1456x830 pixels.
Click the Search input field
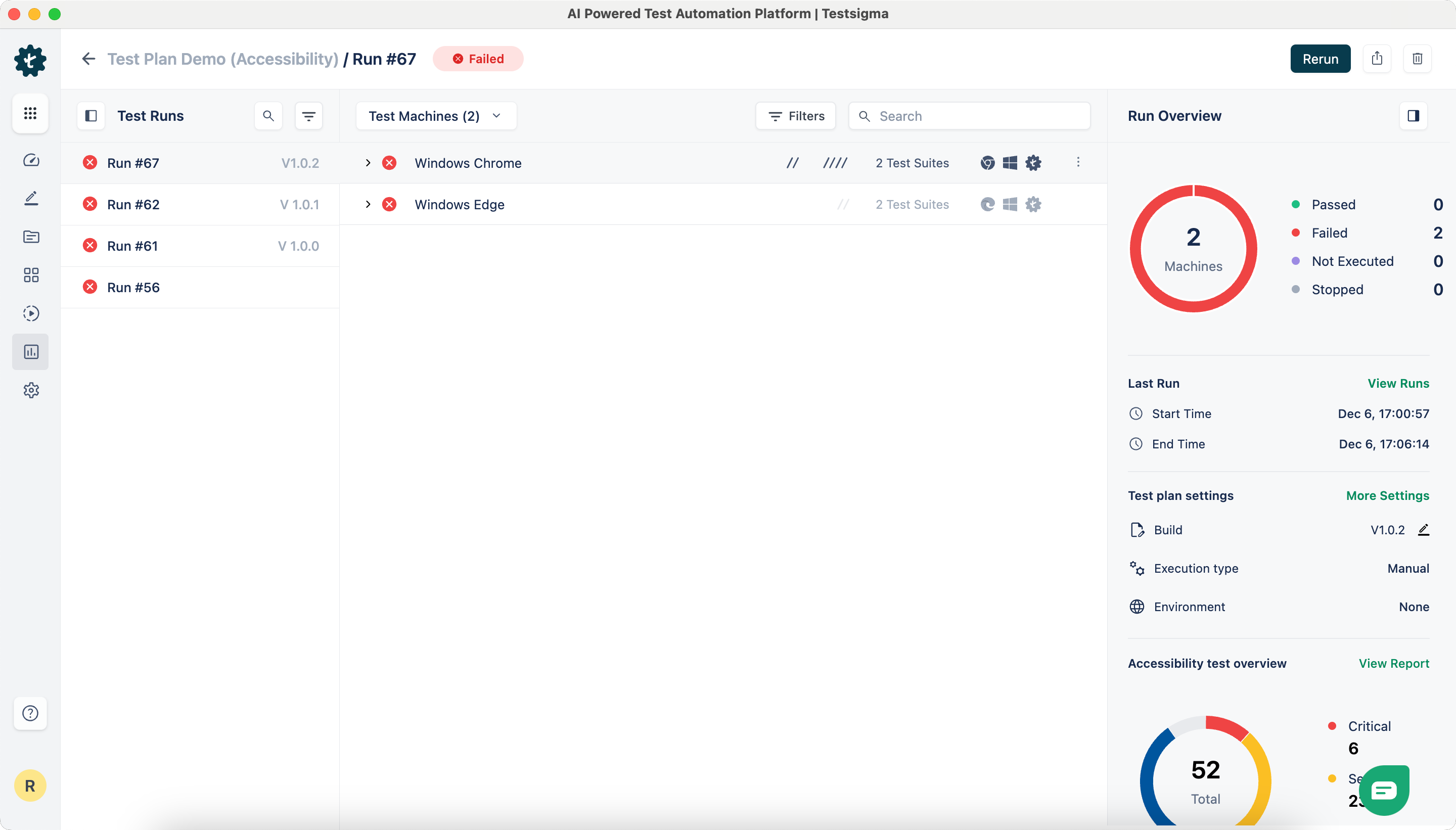[969, 116]
